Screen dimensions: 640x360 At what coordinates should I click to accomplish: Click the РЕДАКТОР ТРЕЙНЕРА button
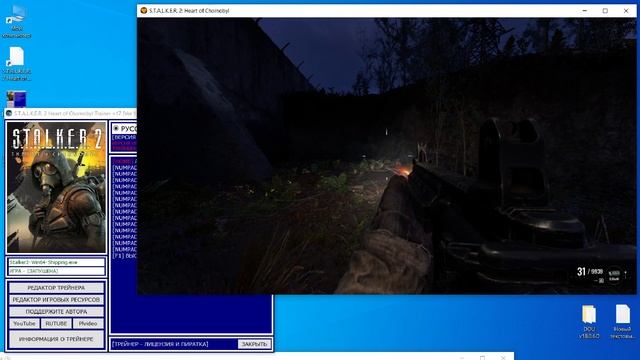click(56, 288)
